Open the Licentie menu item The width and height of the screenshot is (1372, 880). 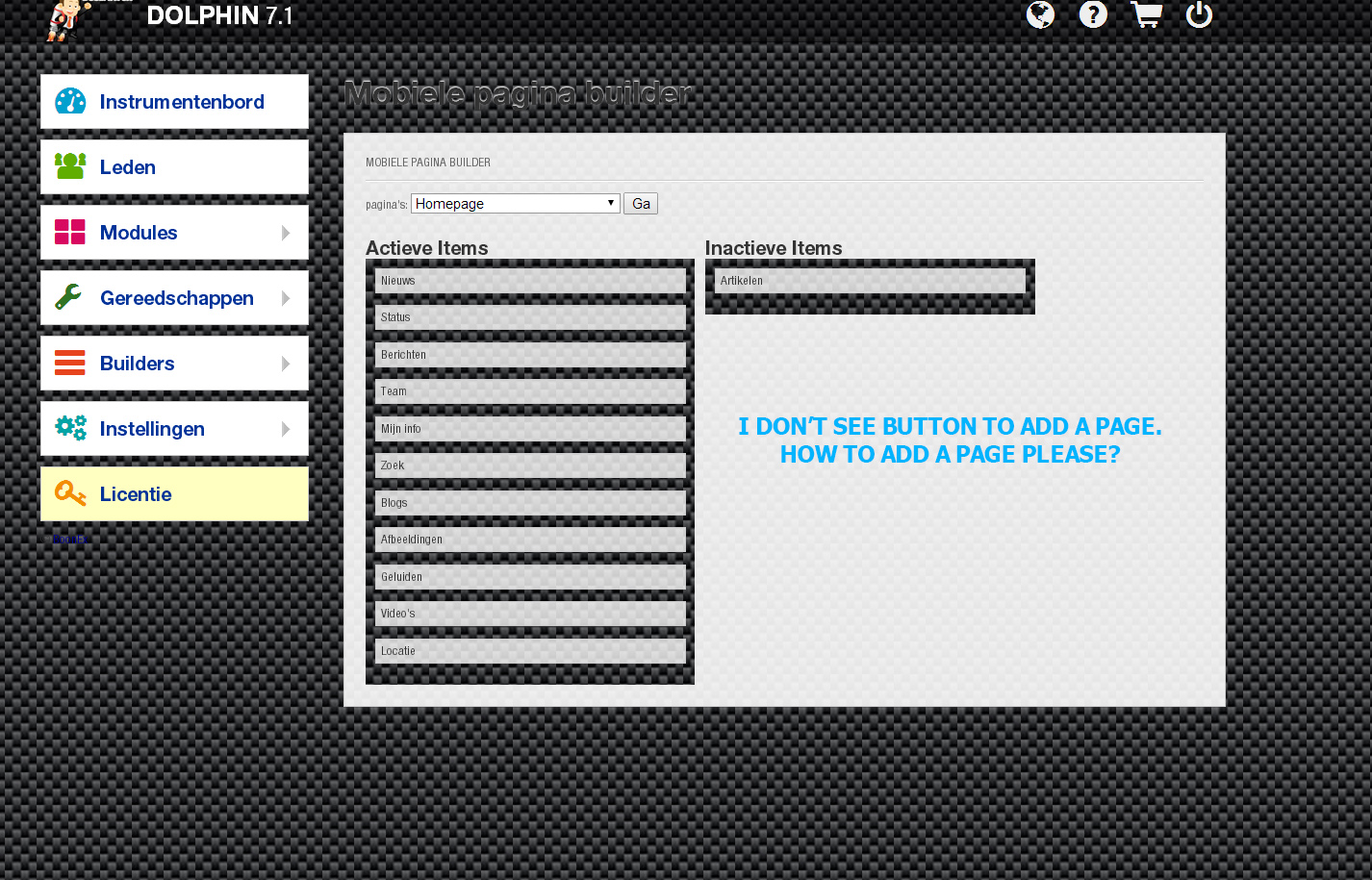pyautogui.click(x=174, y=494)
